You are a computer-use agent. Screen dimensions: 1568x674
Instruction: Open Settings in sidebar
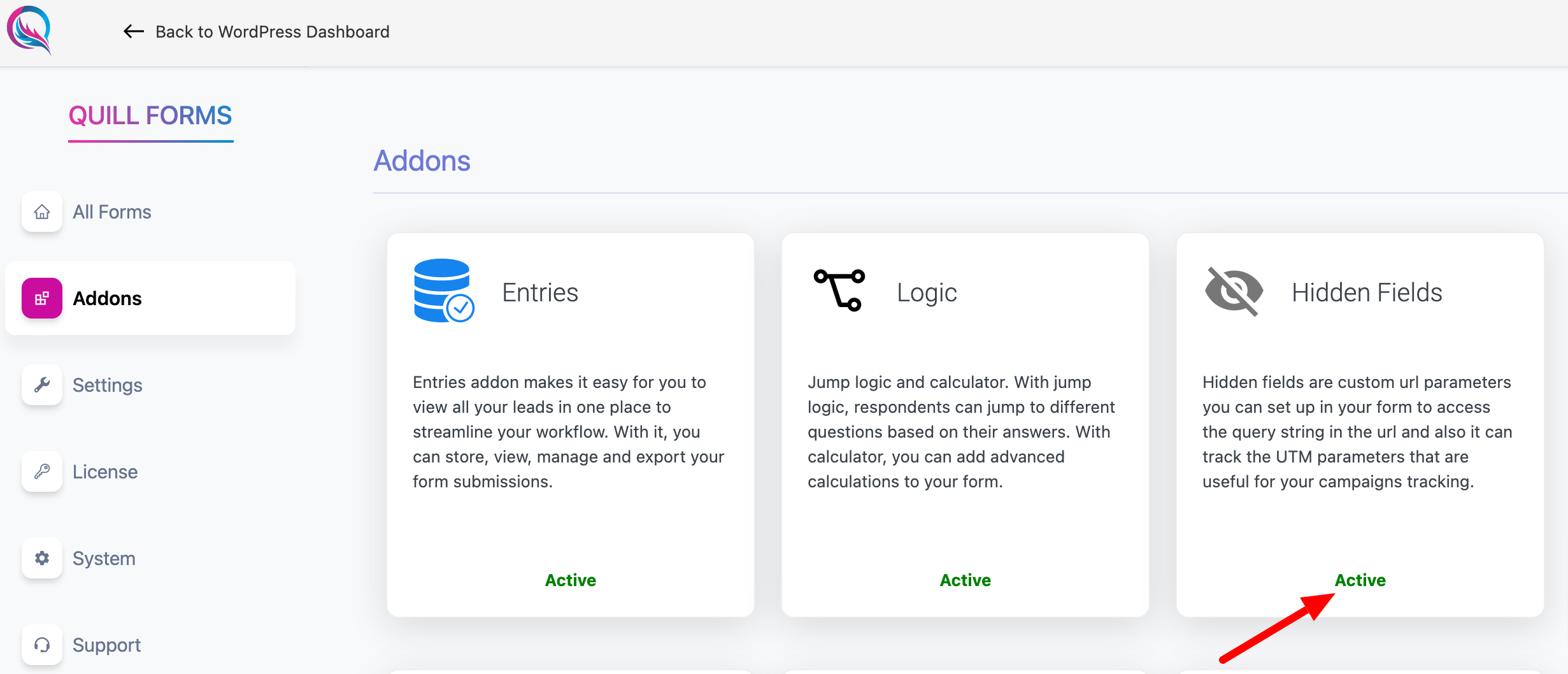pos(108,385)
